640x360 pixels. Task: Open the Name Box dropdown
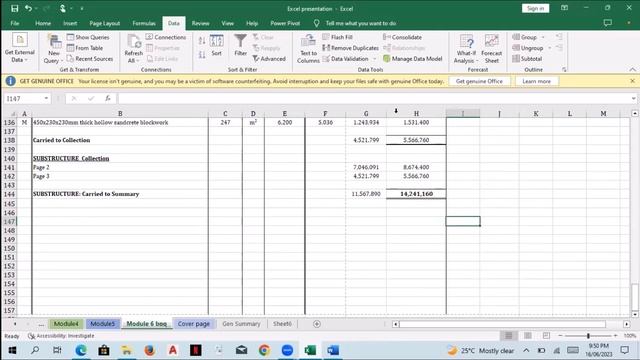tap(46, 98)
